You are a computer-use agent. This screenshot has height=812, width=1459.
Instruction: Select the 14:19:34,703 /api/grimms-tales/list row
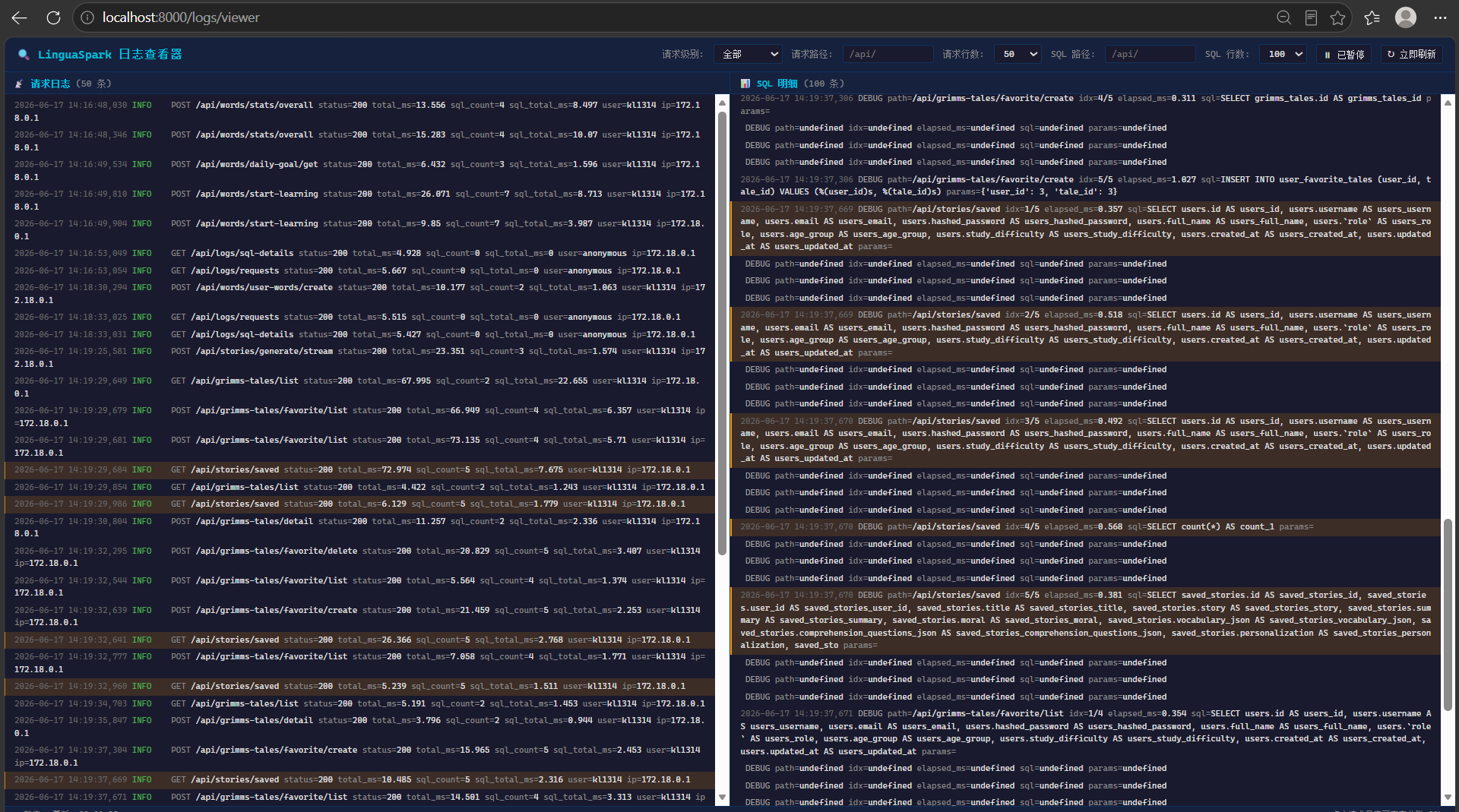(x=360, y=704)
